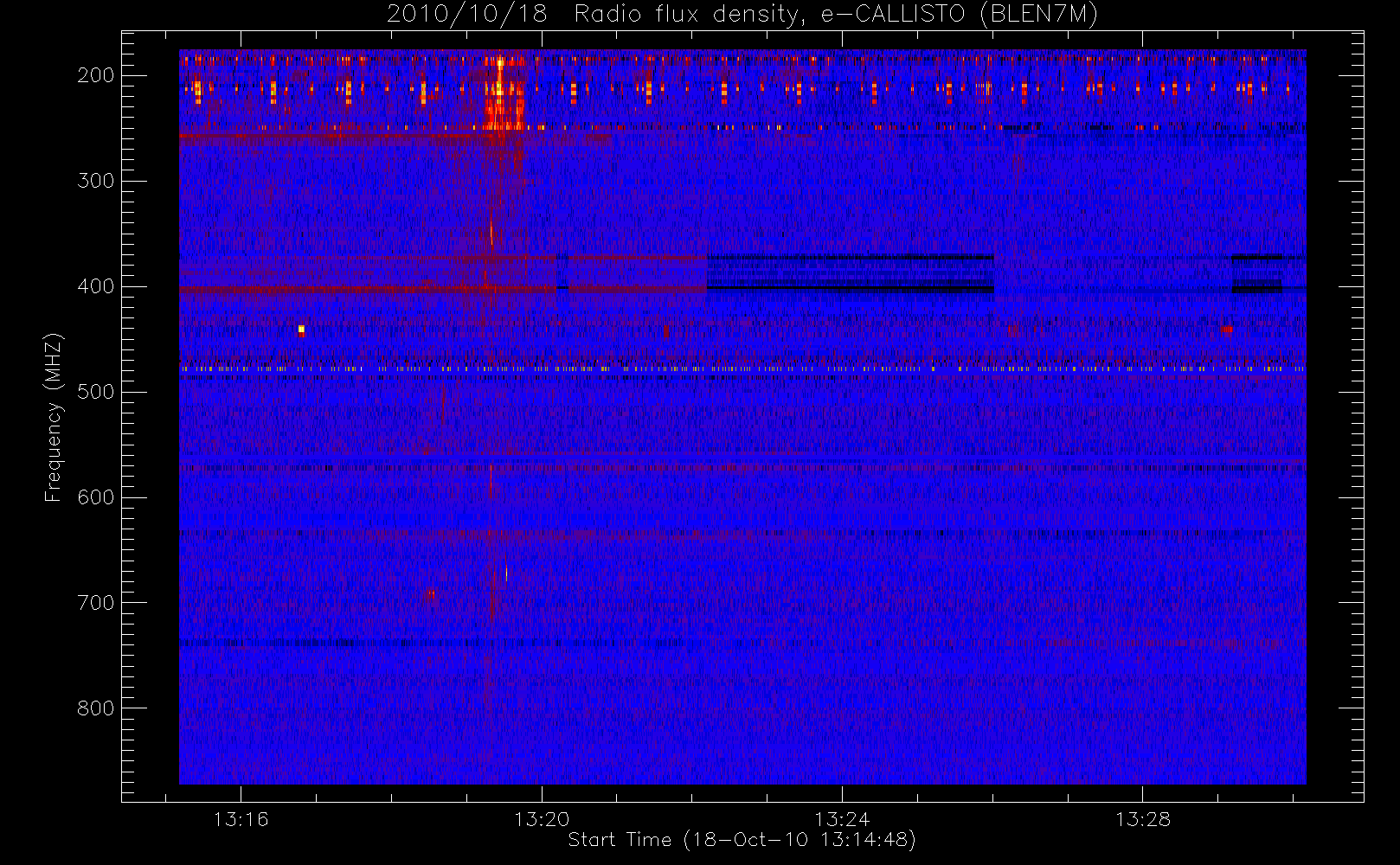The image size is (1400, 865).
Task: Click the 13:24 time tick label
Action: click(842, 819)
